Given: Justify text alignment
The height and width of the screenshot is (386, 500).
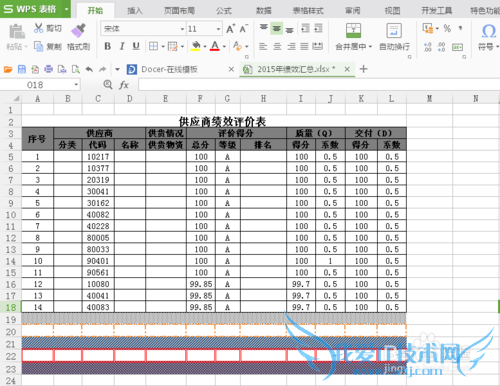Looking at the screenshot, I should 304,46.
